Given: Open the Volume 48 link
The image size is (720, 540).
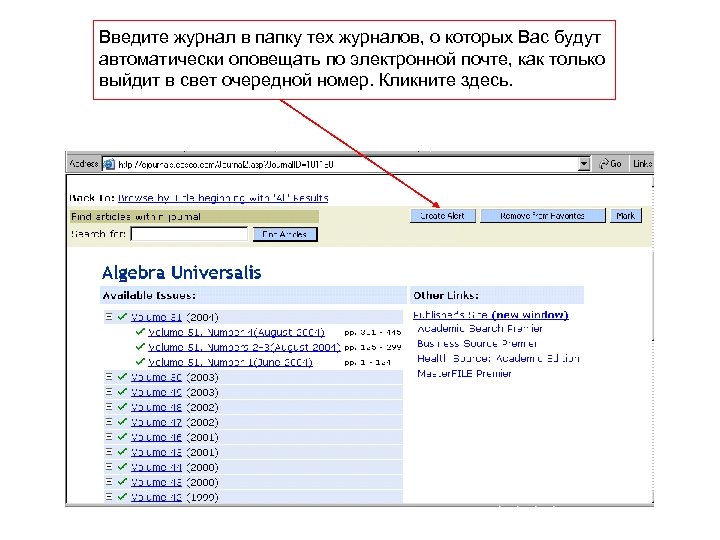Looking at the screenshot, I should [156, 407].
